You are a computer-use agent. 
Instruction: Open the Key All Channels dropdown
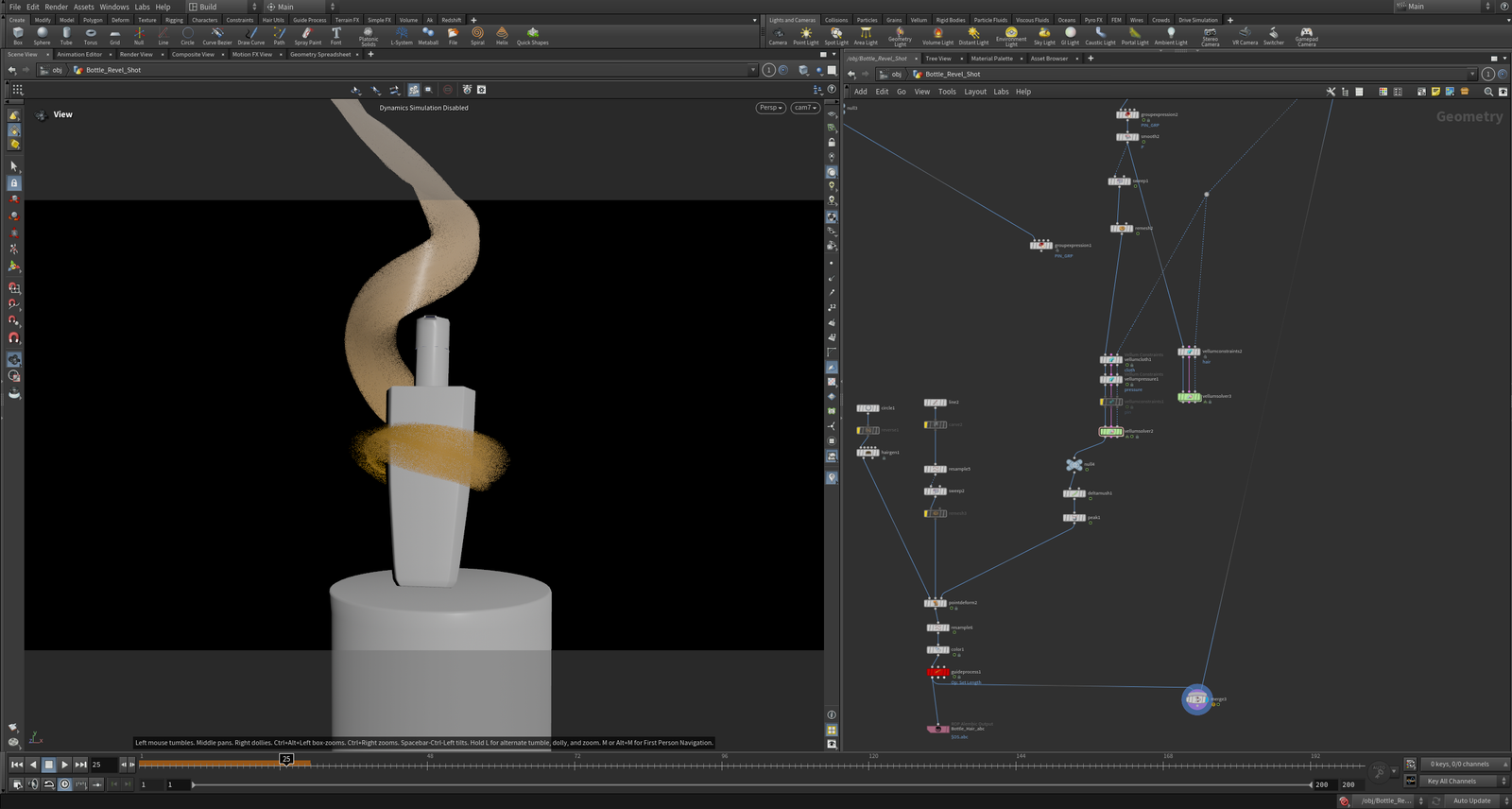tap(1464, 781)
